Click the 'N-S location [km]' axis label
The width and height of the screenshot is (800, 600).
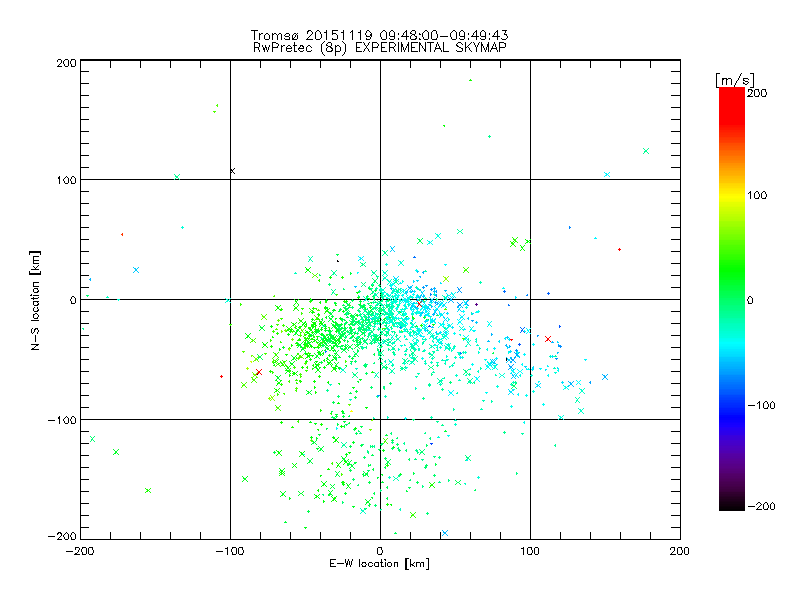point(35,301)
